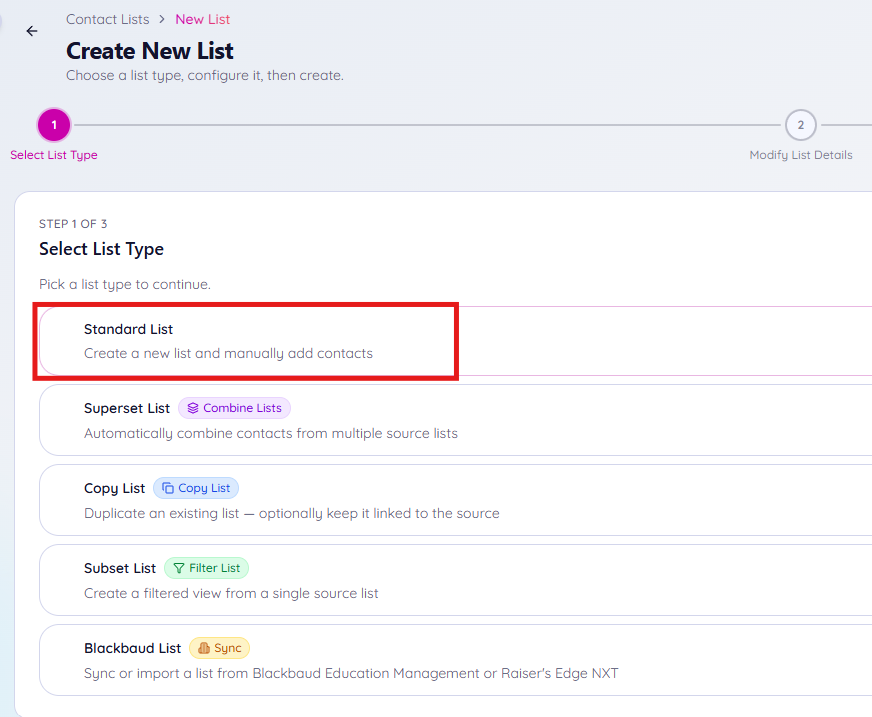872x717 pixels.
Task: Click the STEP 1 OF 3 label
Action: (x=73, y=224)
